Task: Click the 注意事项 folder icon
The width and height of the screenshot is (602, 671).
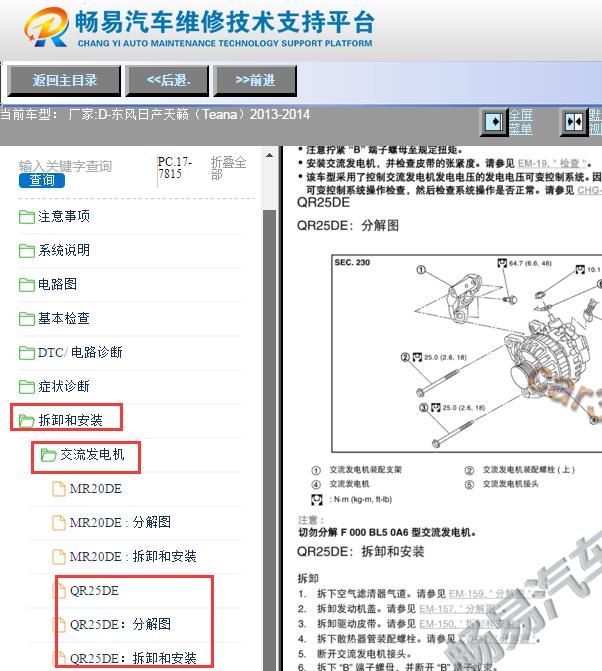Action: click(27, 217)
